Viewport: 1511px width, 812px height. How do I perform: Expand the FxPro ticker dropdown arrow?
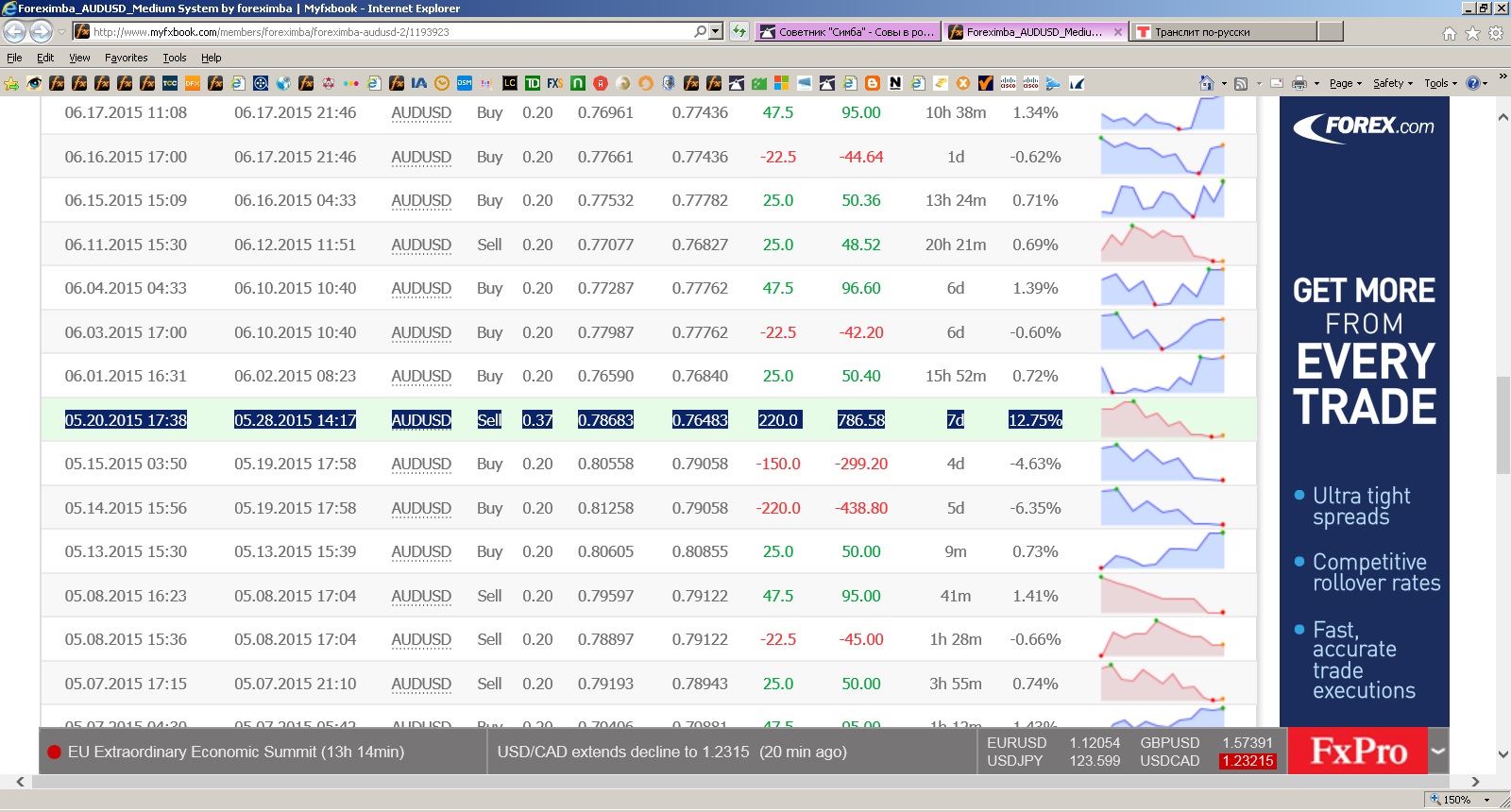click(x=1438, y=752)
